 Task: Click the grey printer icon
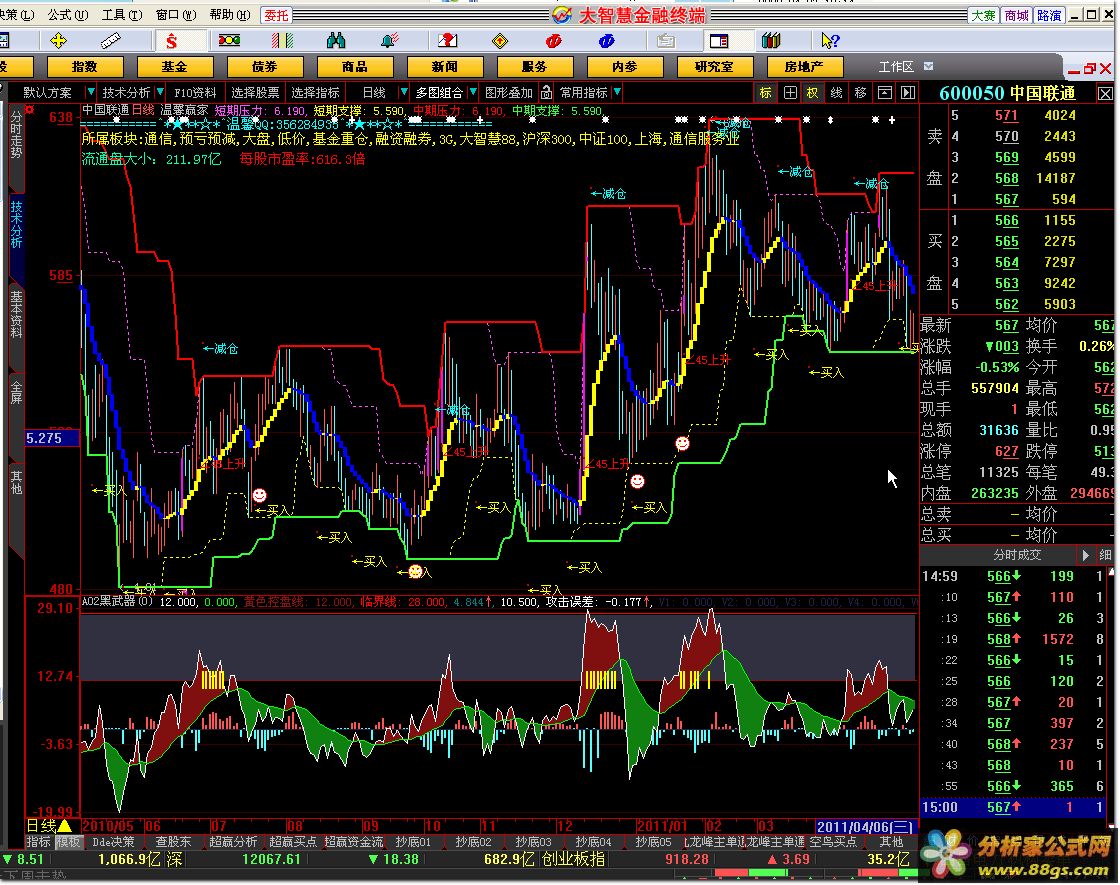click(x=666, y=41)
